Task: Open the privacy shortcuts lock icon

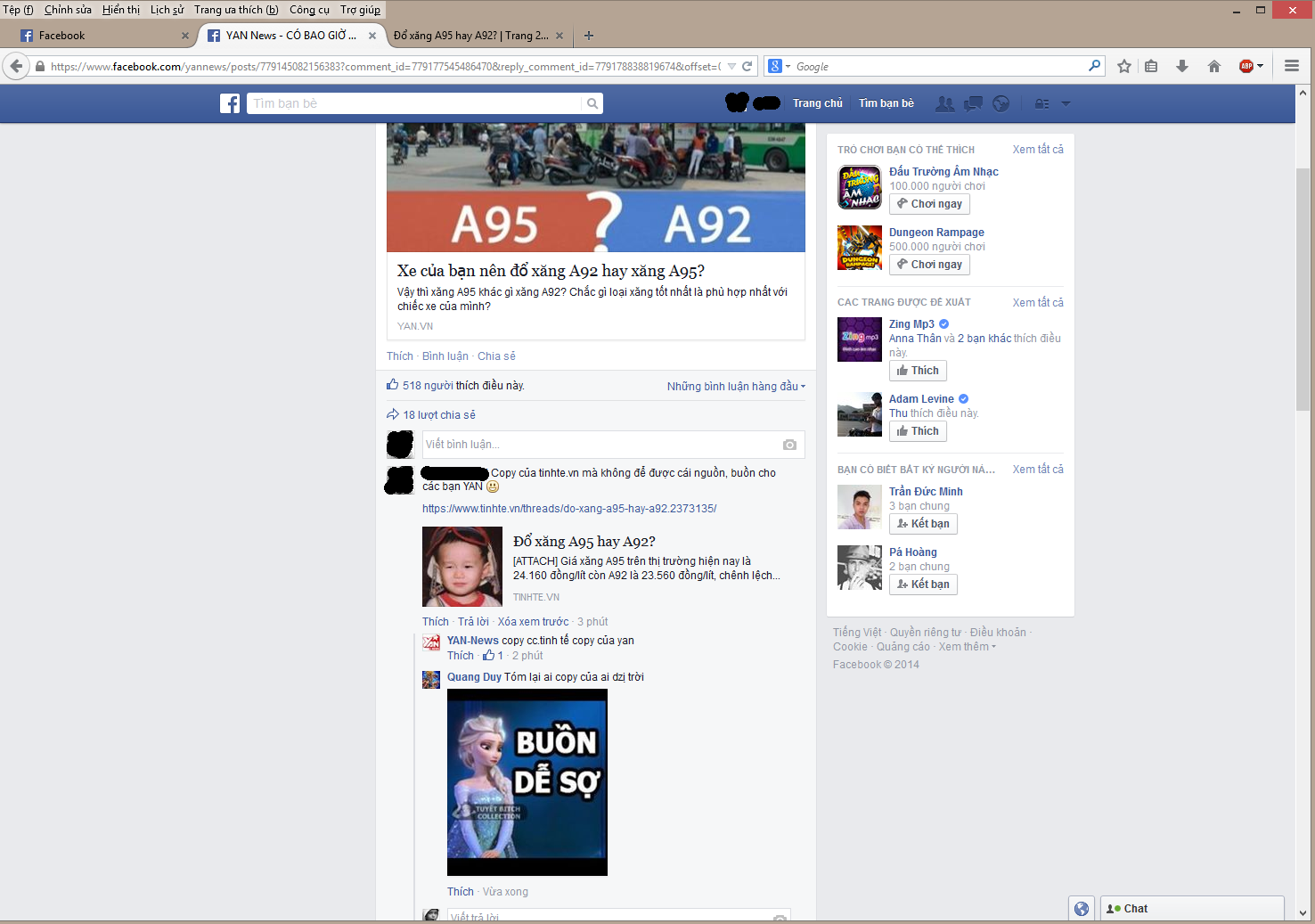Action: pyautogui.click(x=1041, y=104)
